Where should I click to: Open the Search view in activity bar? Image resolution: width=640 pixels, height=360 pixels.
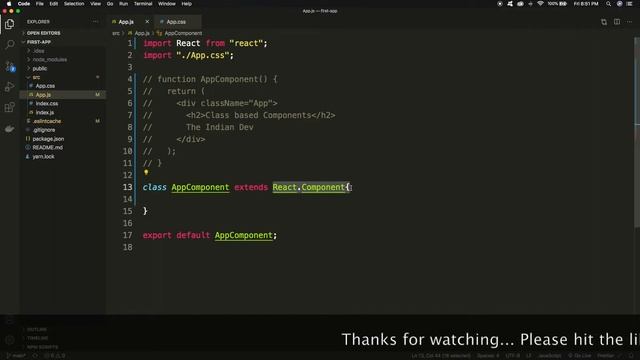click(x=9, y=44)
